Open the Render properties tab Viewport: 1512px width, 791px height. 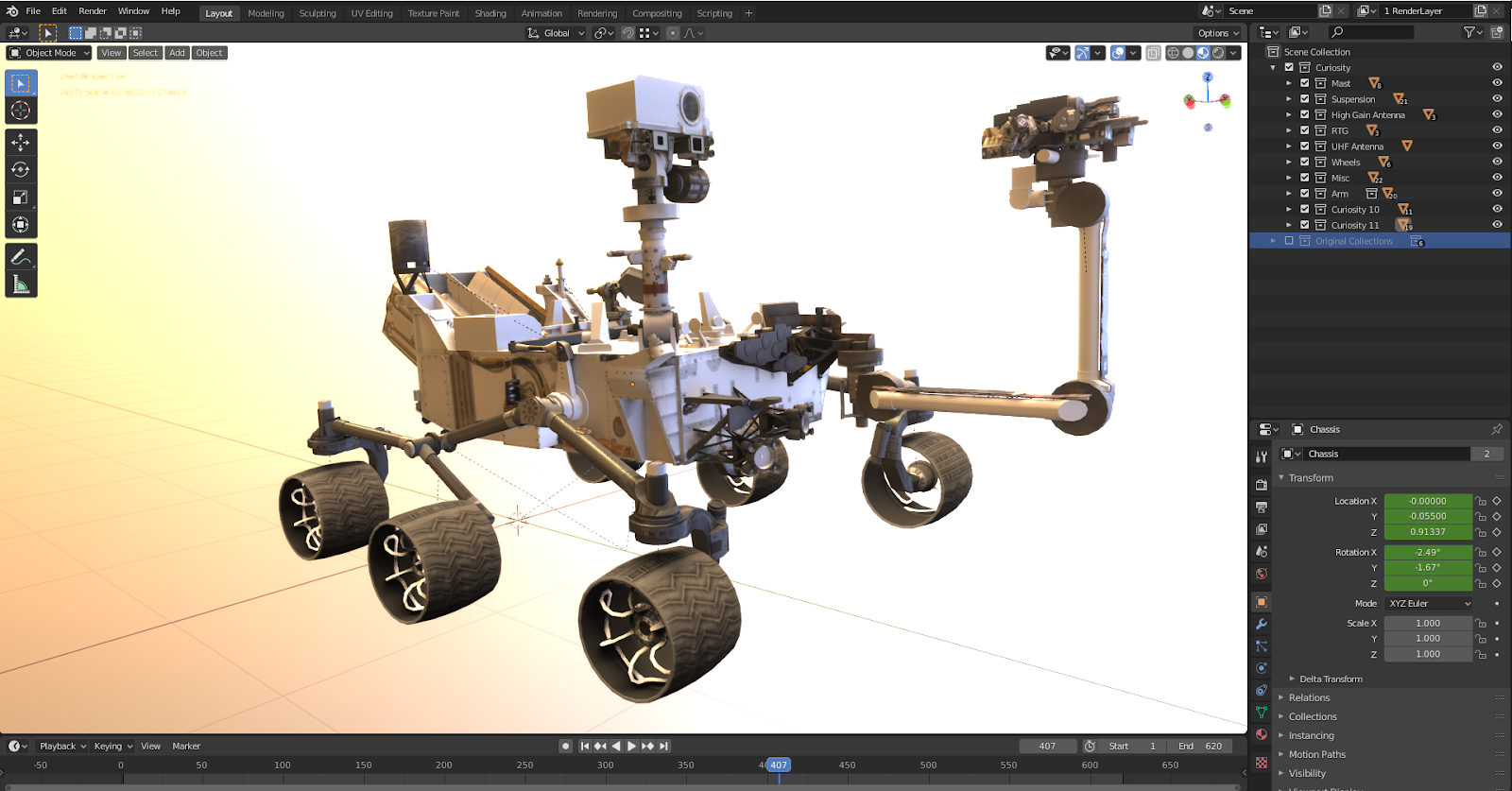pyautogui.click(x=1262, y=485)
